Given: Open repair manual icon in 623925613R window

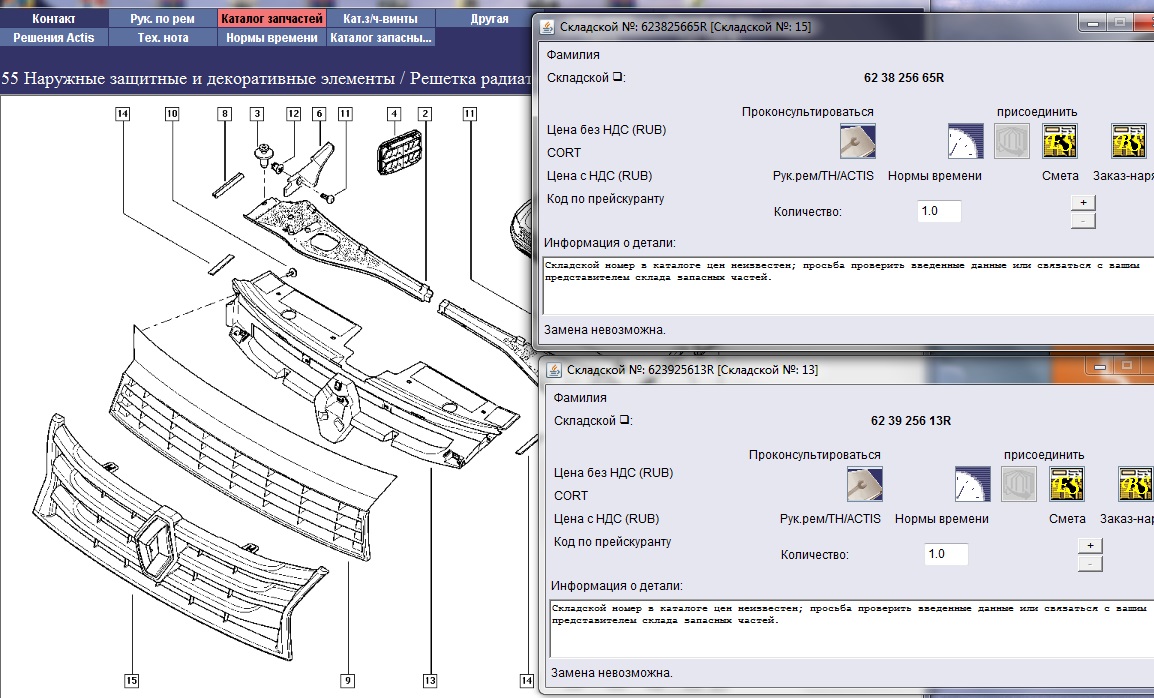Looking at the screenshot, I should pos(864,484).
